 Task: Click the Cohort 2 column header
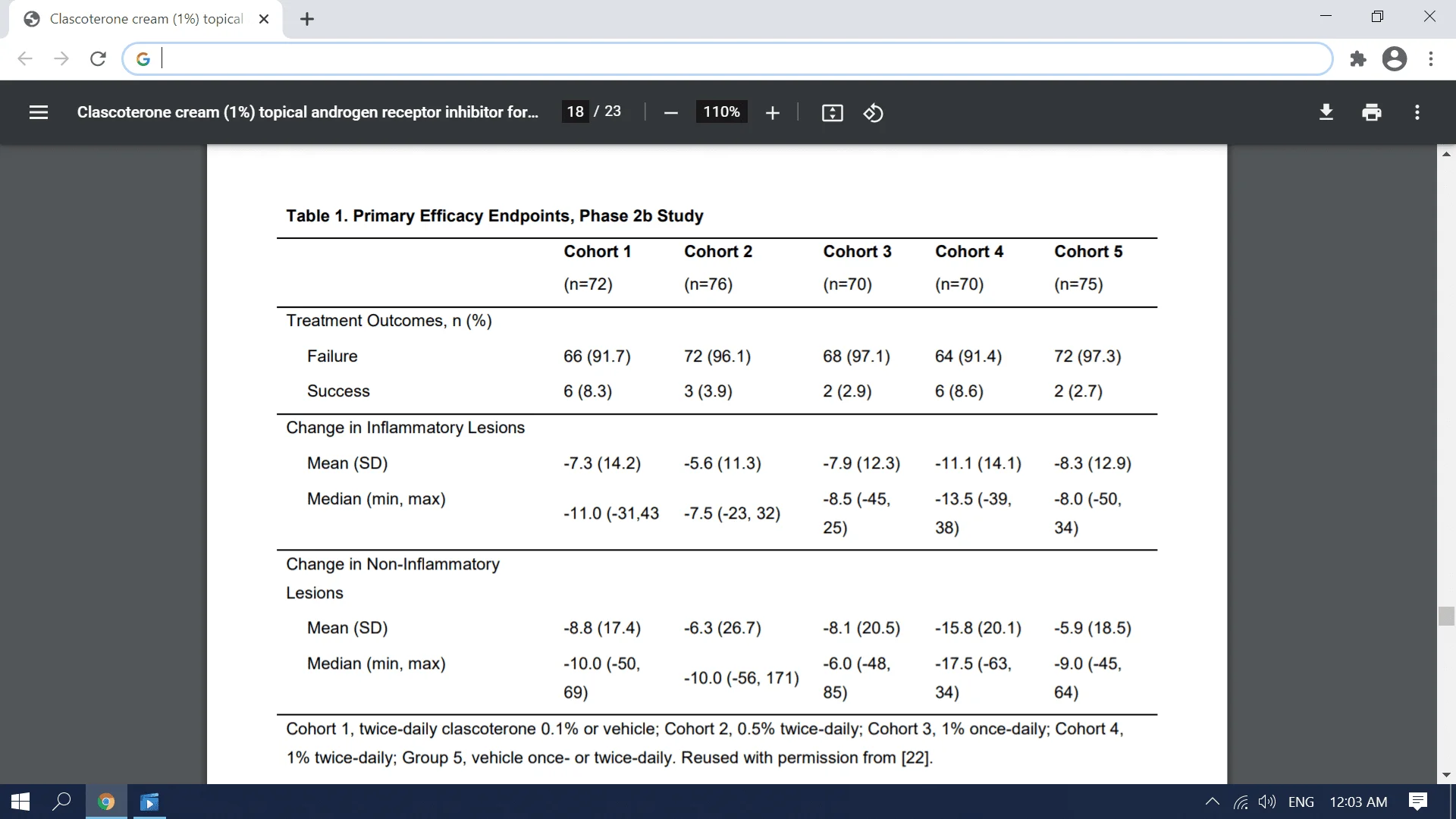click(718, 251)
